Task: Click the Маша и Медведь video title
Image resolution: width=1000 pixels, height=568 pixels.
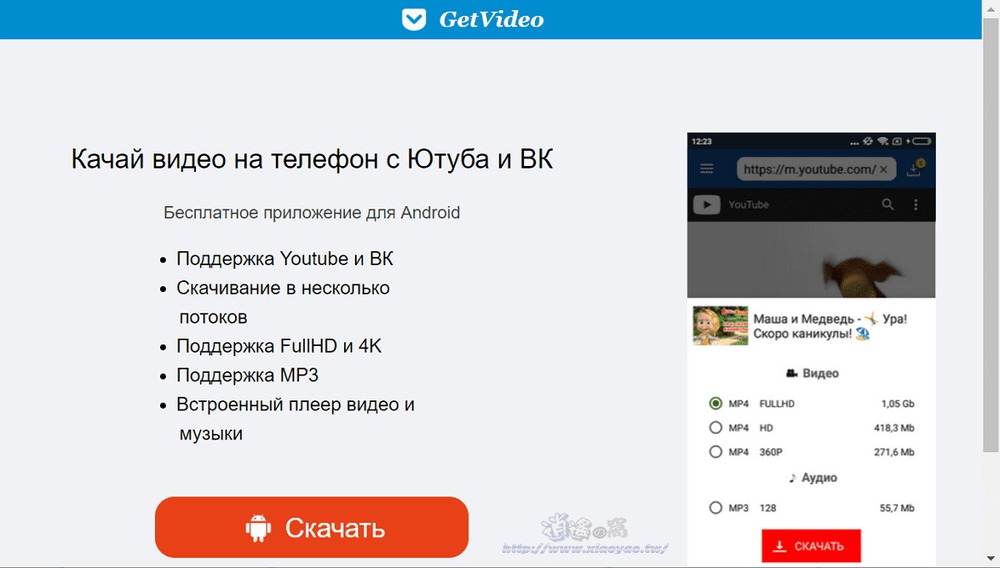Action: 829,326
